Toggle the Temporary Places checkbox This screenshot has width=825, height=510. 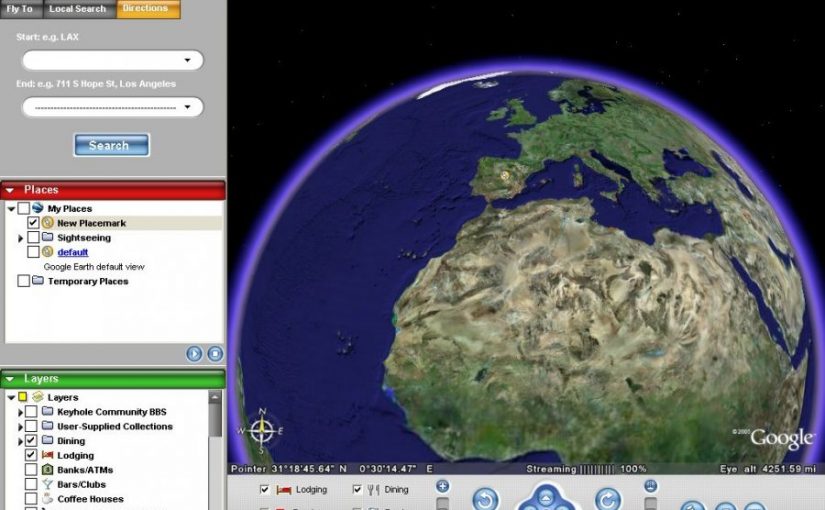pyautogui.click(x=23, y=281)
